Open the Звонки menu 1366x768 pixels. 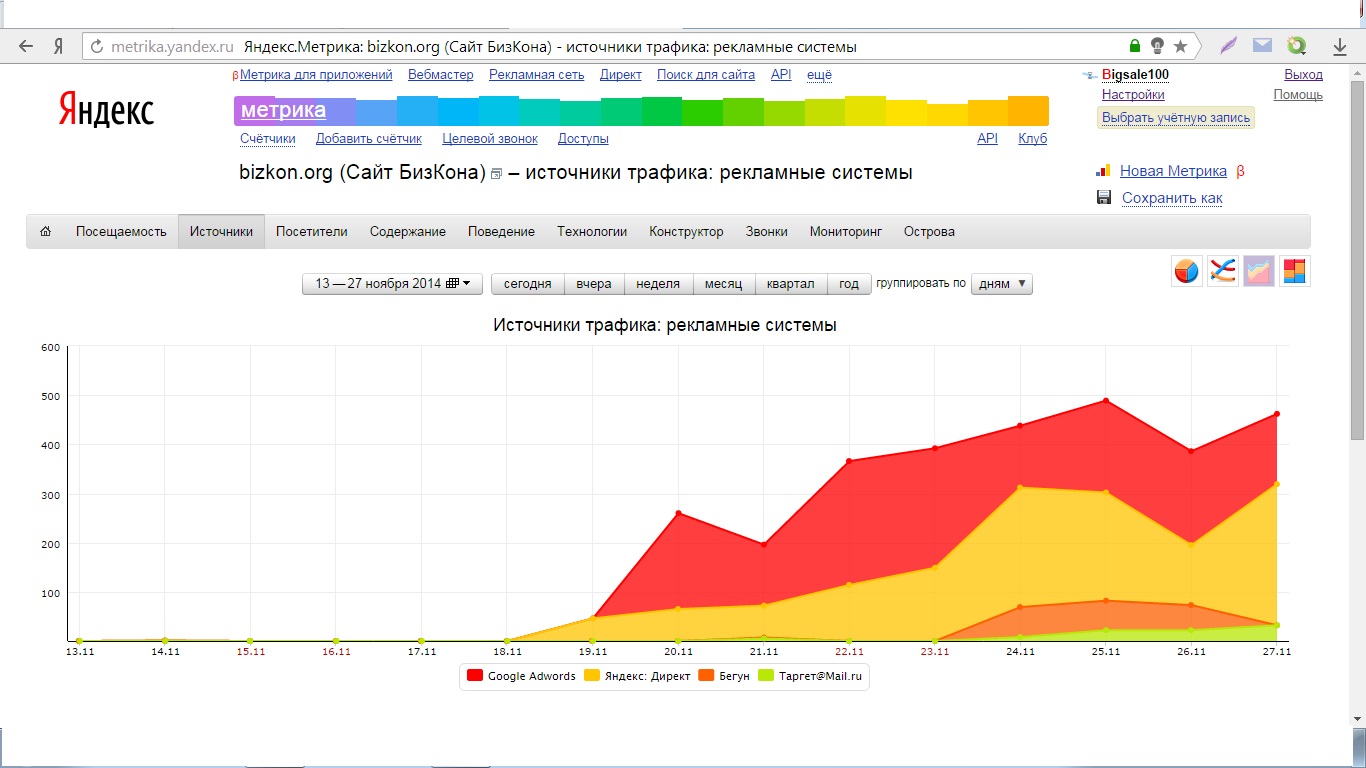(x=767, y=231)
